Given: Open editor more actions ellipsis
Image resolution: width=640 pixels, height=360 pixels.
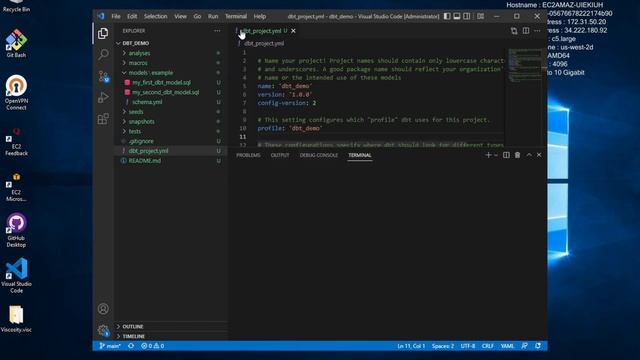Looking at the screenshot, I should point(537,31).
